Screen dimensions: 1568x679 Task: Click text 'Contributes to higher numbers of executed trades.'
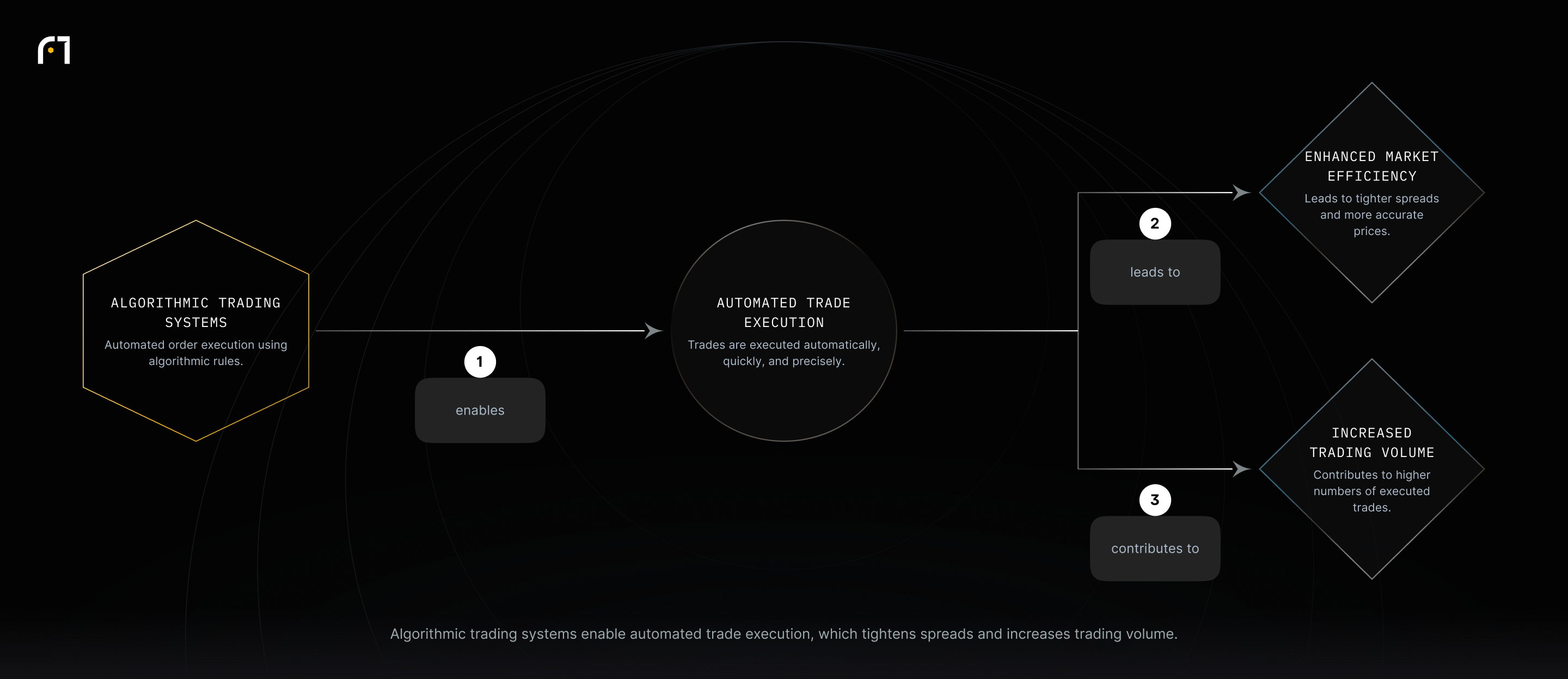coord(1371,491)
